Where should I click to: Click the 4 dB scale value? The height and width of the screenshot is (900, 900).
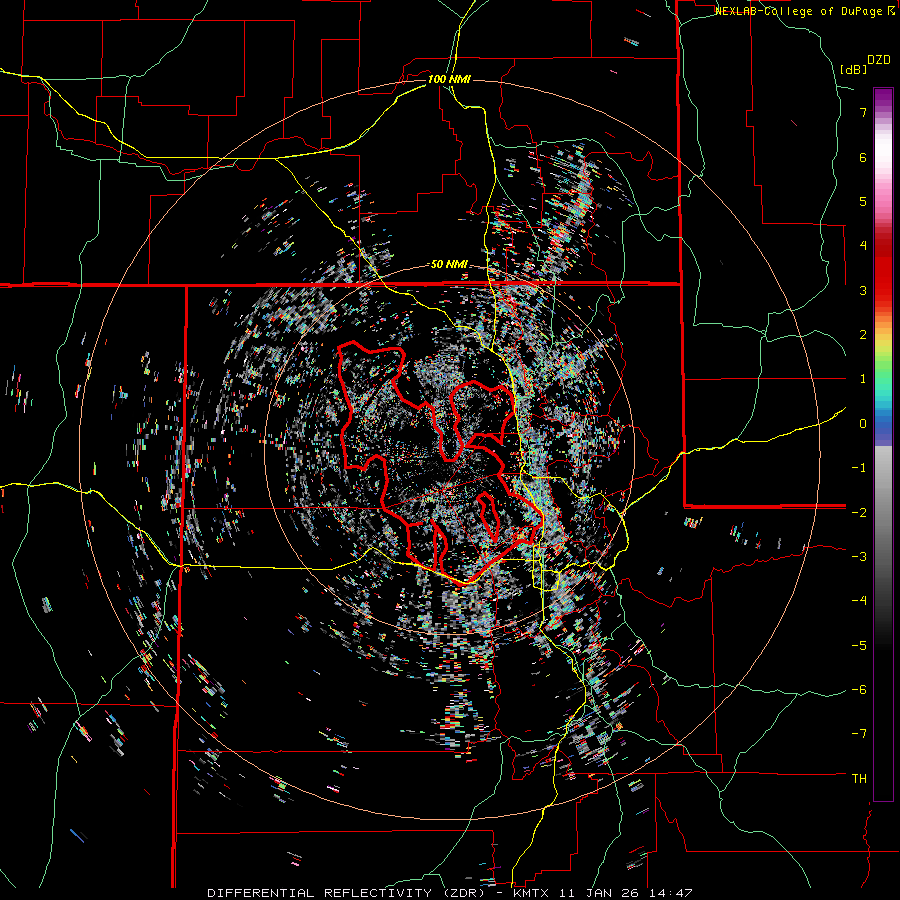[863, 246]
